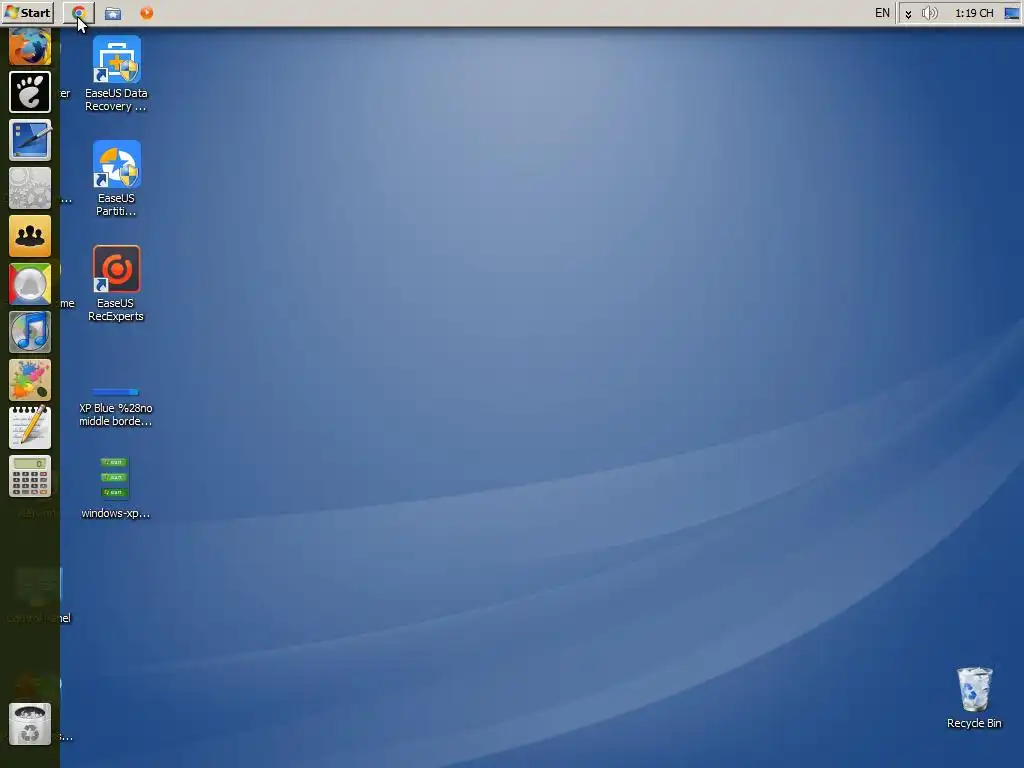1024x768 pixels.
Task: Select the XP Blue no middle border file
Action: [x=116, y=407]
